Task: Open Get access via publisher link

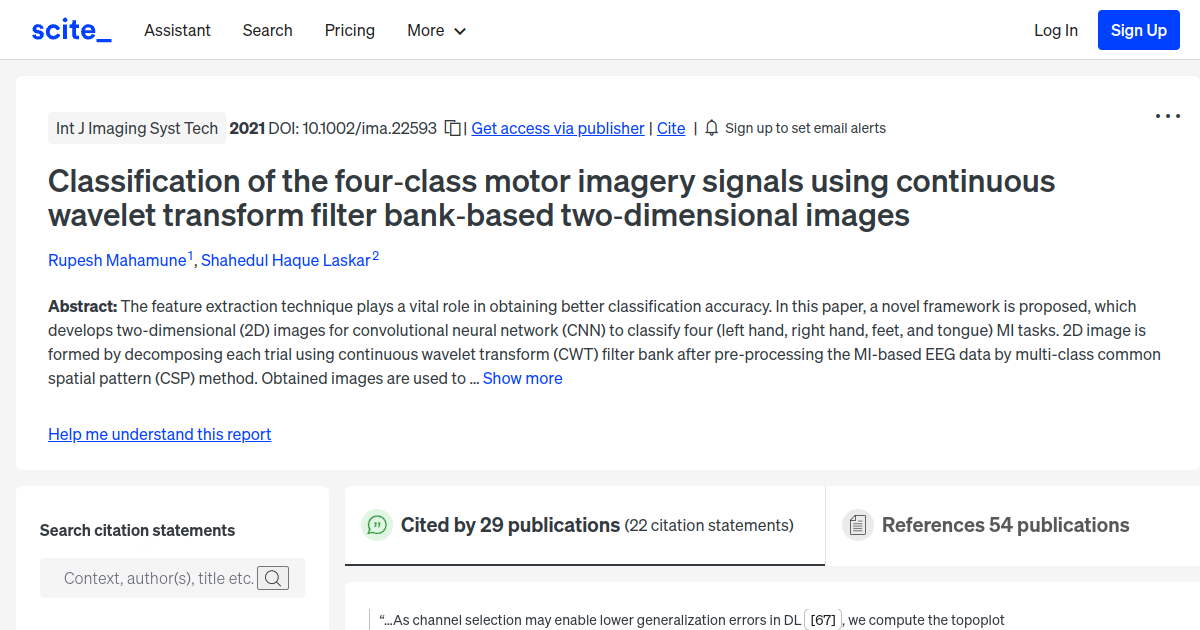Action: pos(557,128)
